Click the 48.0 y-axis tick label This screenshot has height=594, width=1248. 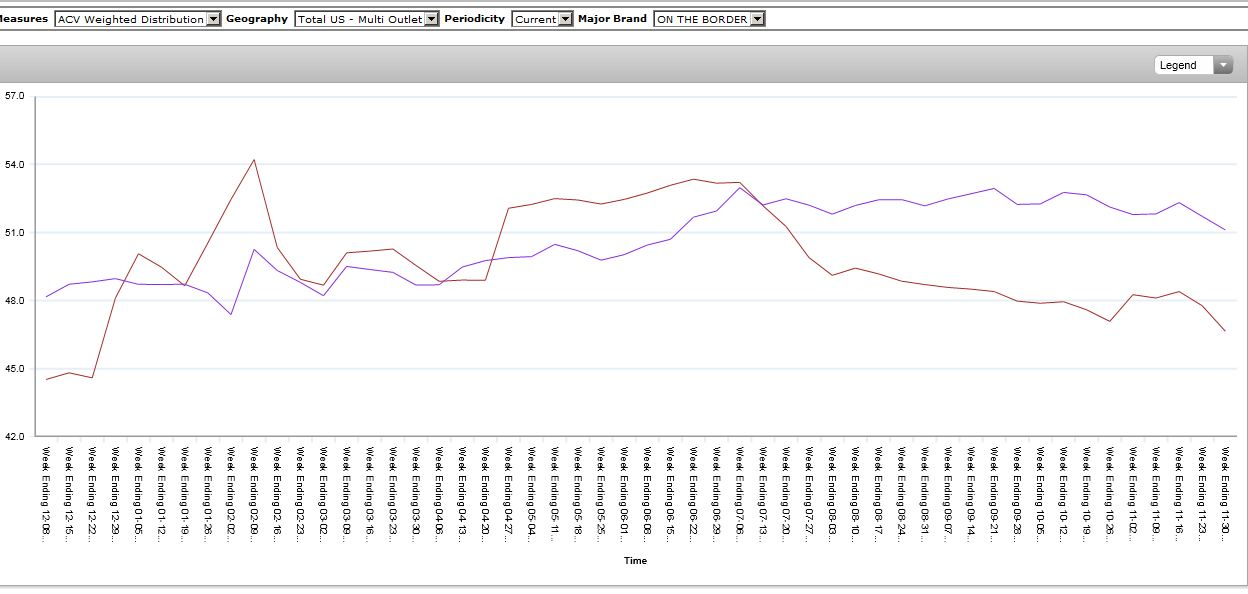(15, 301)
